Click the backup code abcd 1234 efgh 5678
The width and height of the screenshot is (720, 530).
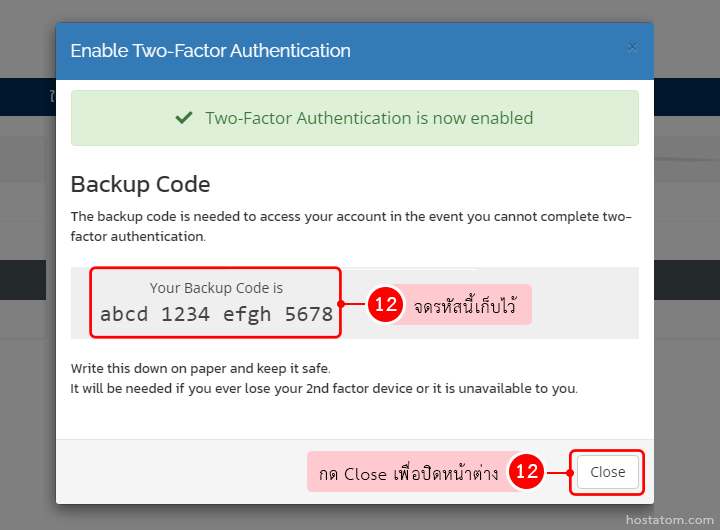coord(216,314)
